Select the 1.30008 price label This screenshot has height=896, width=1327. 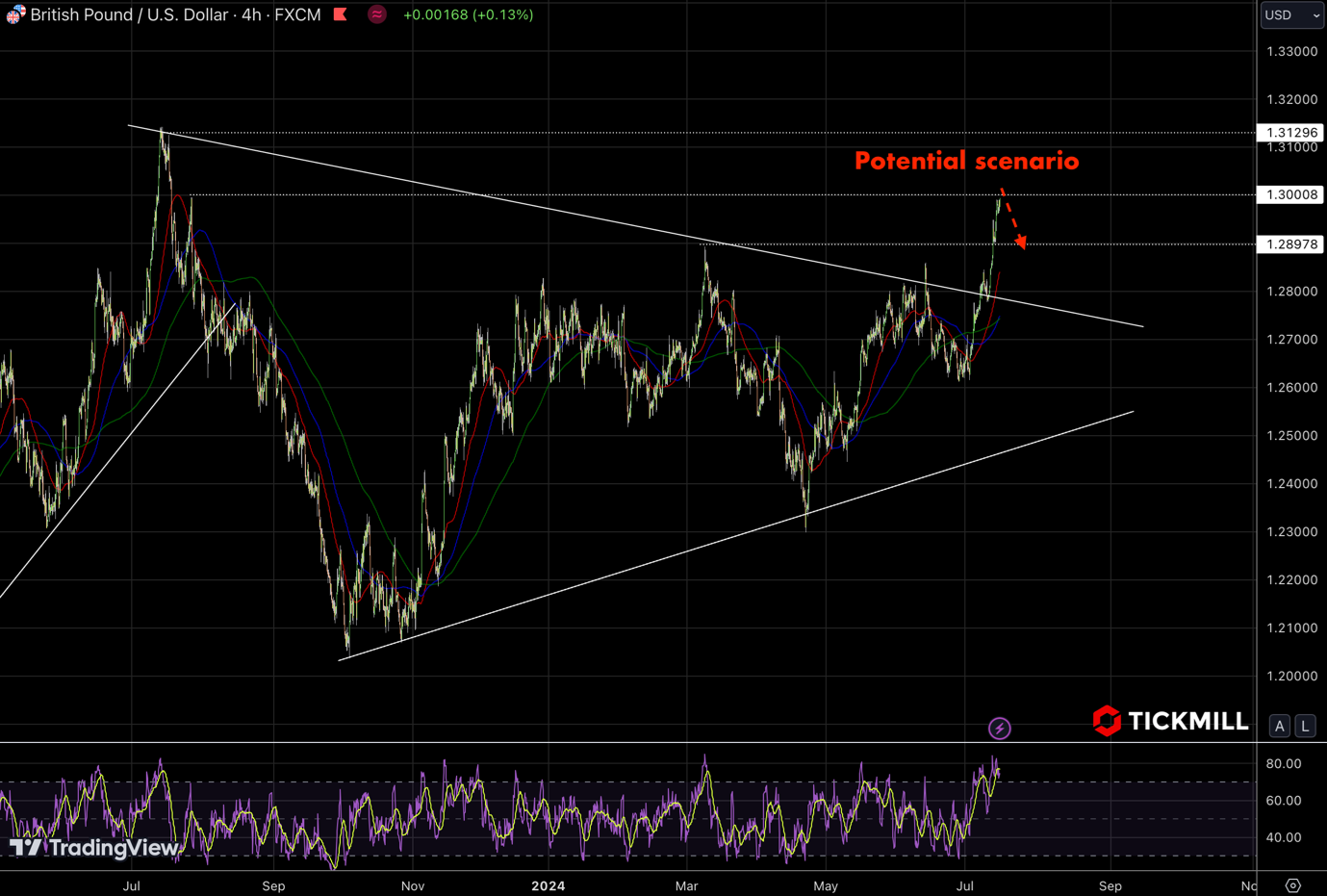coord(1291,194)
